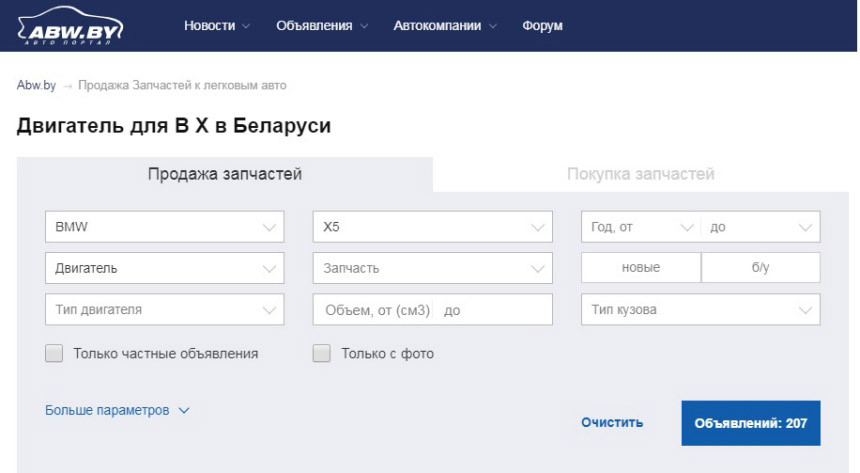Viewport: 860px width, 473px height.
Task: Tick Только с фото checkbox
Action: (x=321, y=353)
